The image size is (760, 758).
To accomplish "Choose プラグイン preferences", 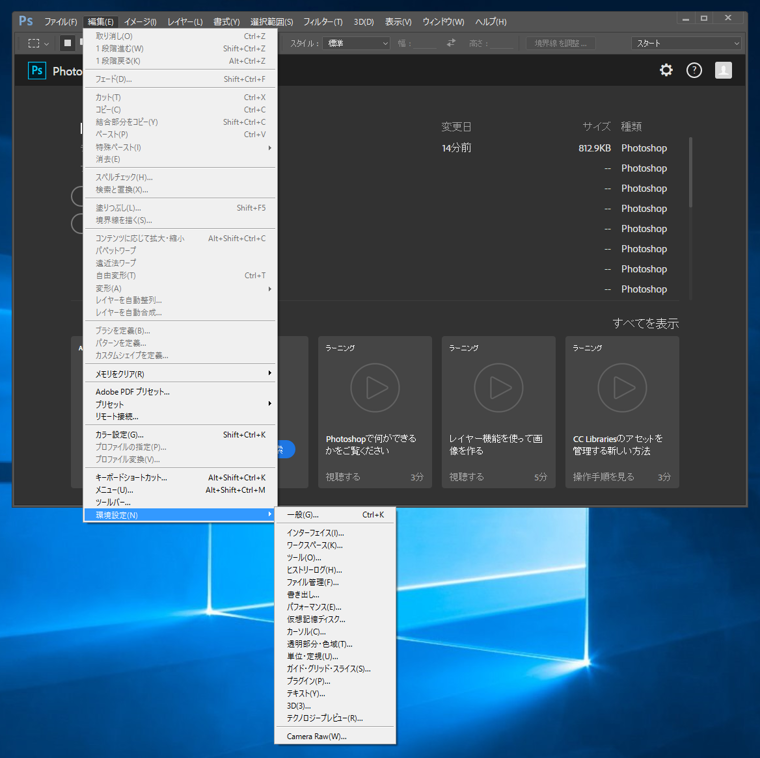I will point(335,681).
